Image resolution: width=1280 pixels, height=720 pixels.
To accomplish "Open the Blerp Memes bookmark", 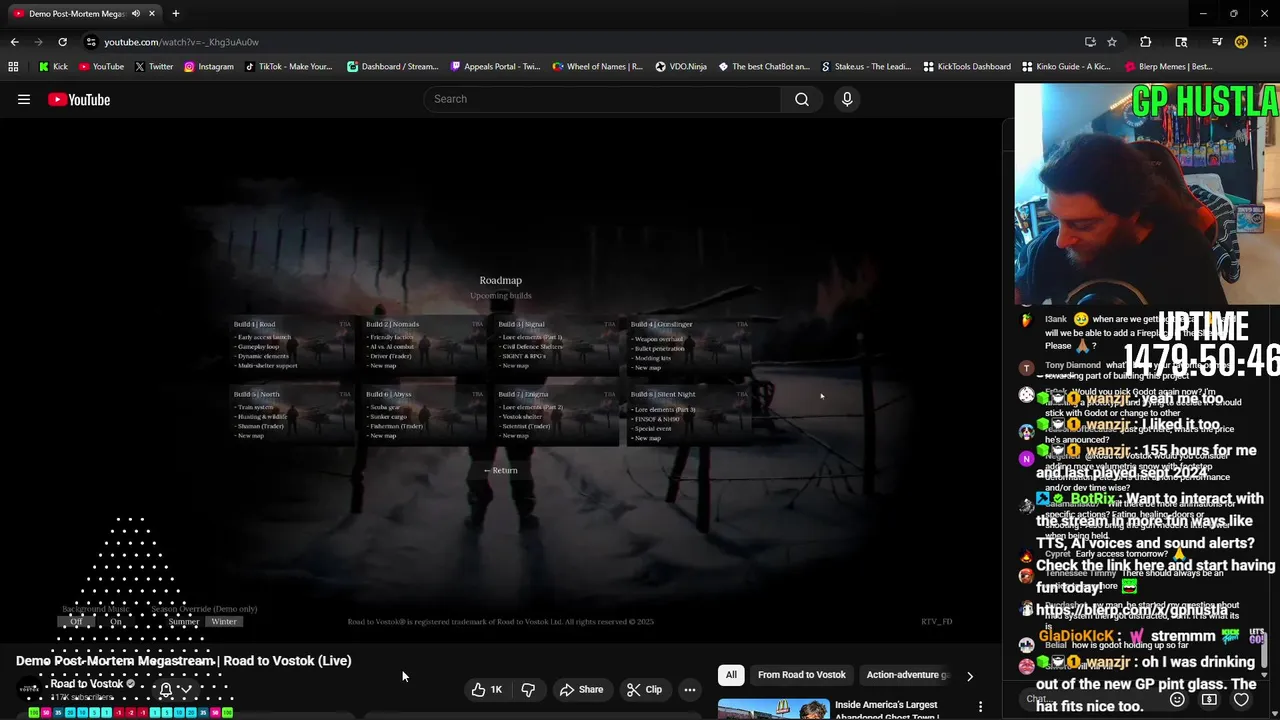I will tap(1169, 67).
